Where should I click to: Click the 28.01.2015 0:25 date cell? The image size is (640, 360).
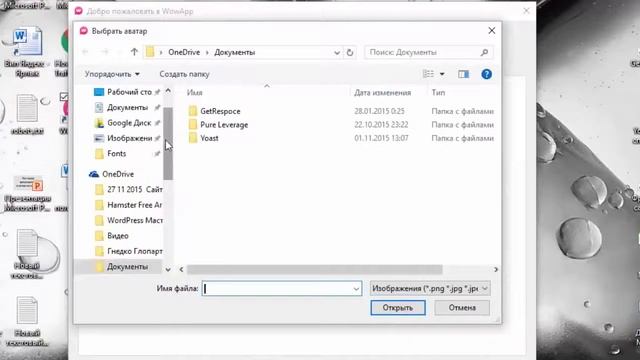(x=379, y=111)
